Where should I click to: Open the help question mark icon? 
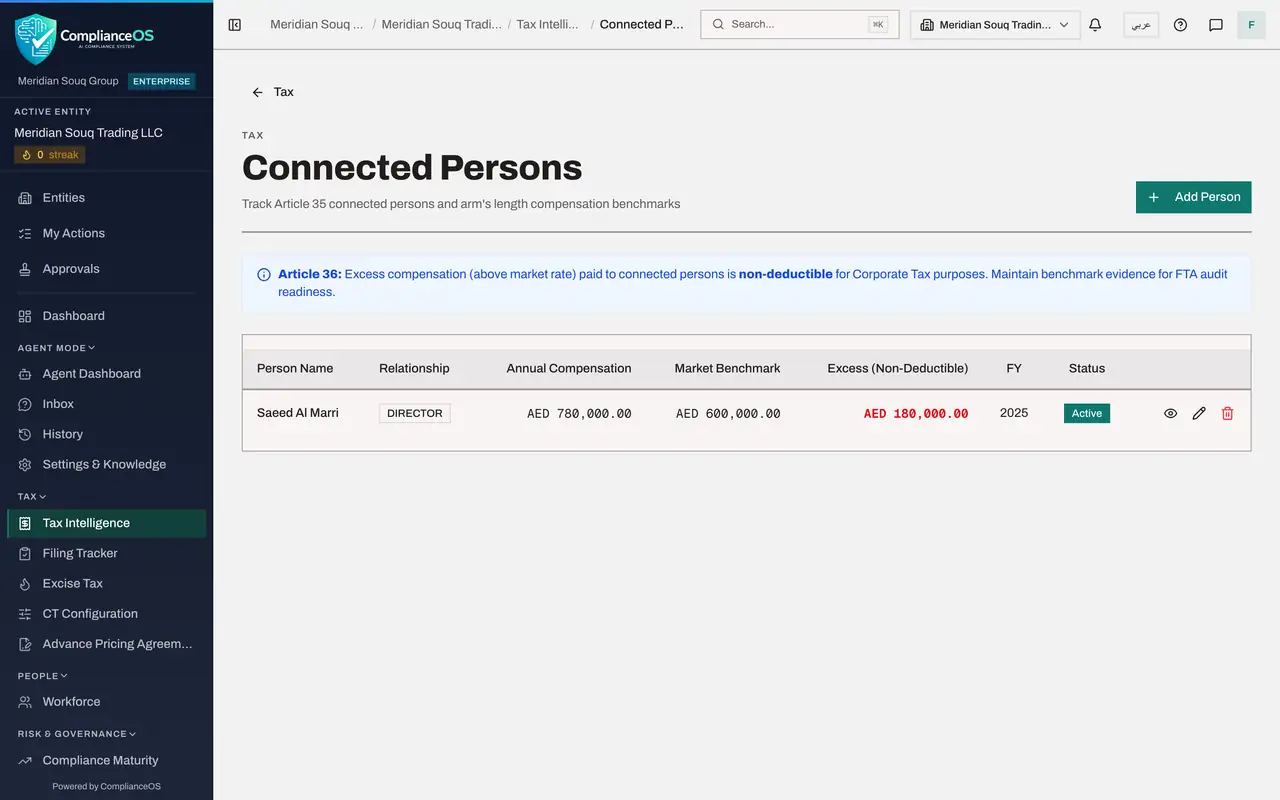1180,25
